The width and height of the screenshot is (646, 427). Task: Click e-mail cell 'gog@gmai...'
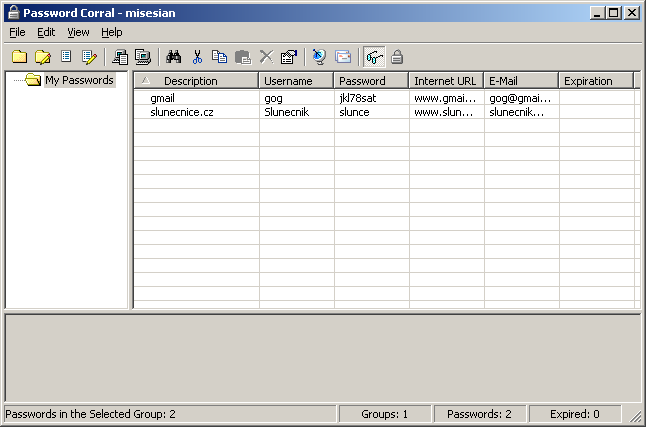(x=520, y=99)
